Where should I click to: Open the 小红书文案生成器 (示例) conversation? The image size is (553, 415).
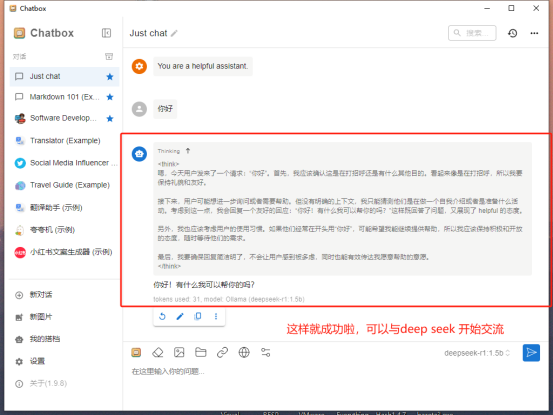tap(65, 252)
